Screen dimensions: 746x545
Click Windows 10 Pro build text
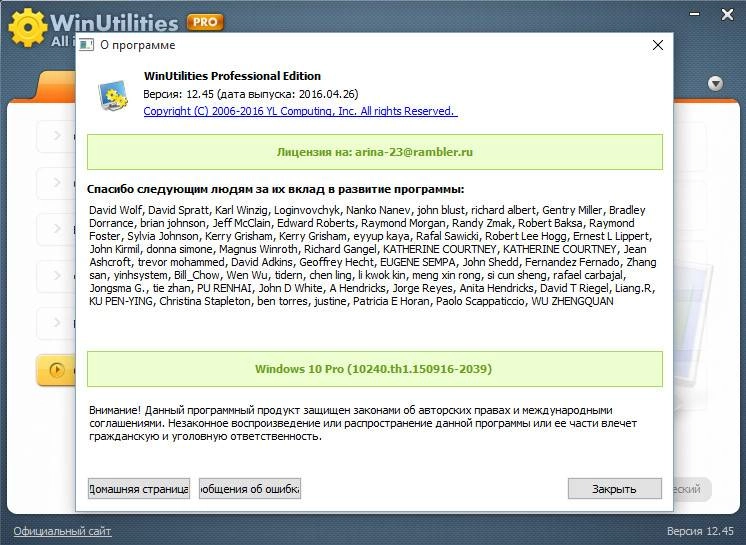point(373,369)
